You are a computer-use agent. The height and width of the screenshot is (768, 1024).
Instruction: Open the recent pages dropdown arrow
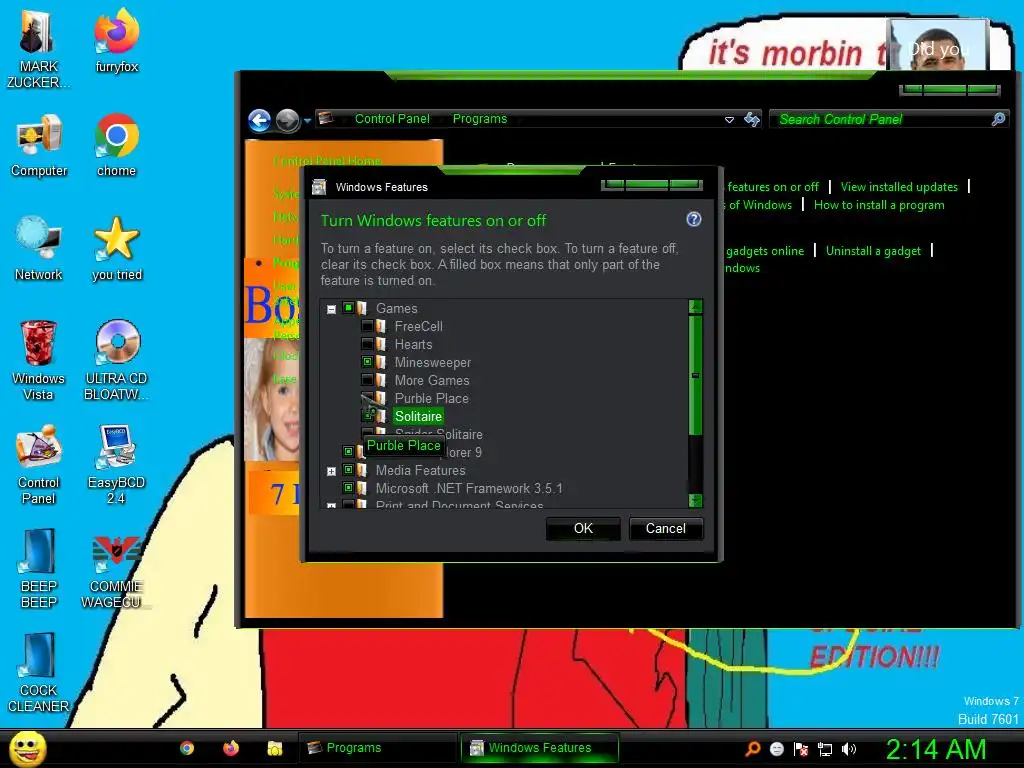[307, 121]
